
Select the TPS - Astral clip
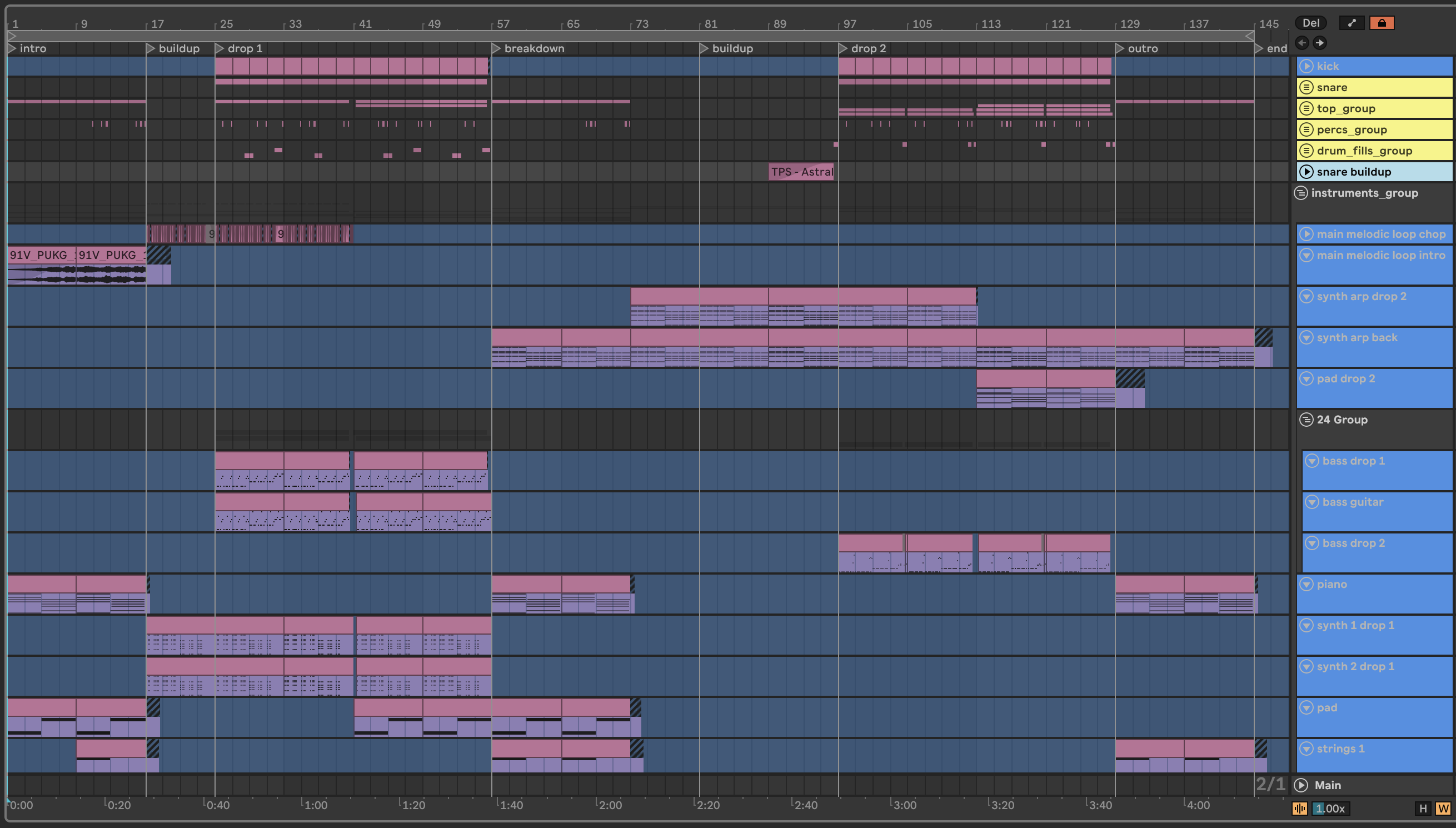tap(801, 172)
